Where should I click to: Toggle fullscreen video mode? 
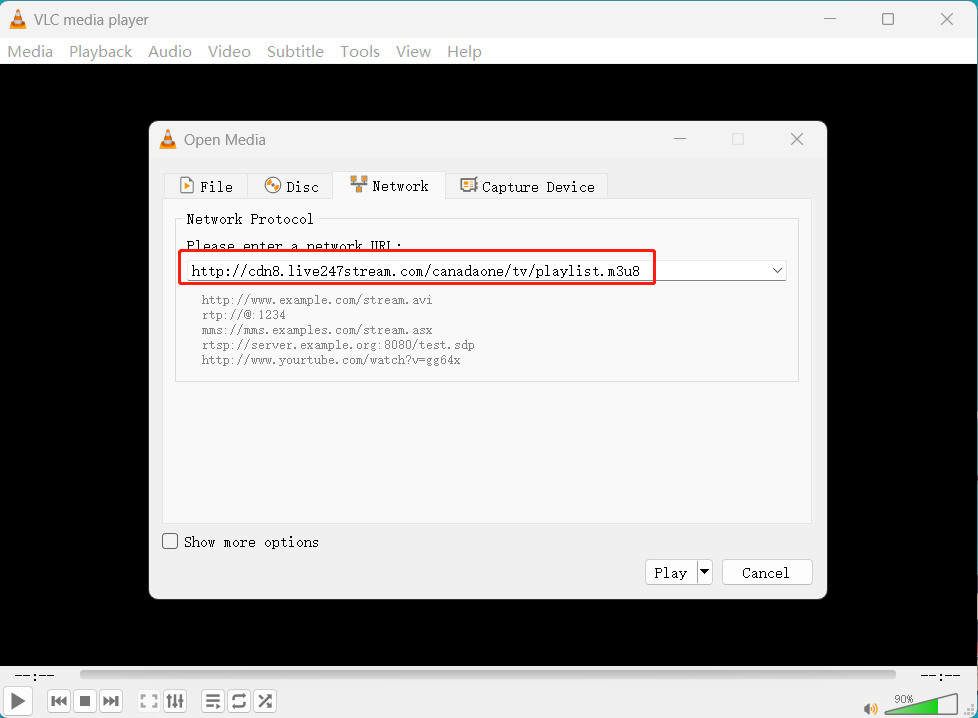point(149,701)
